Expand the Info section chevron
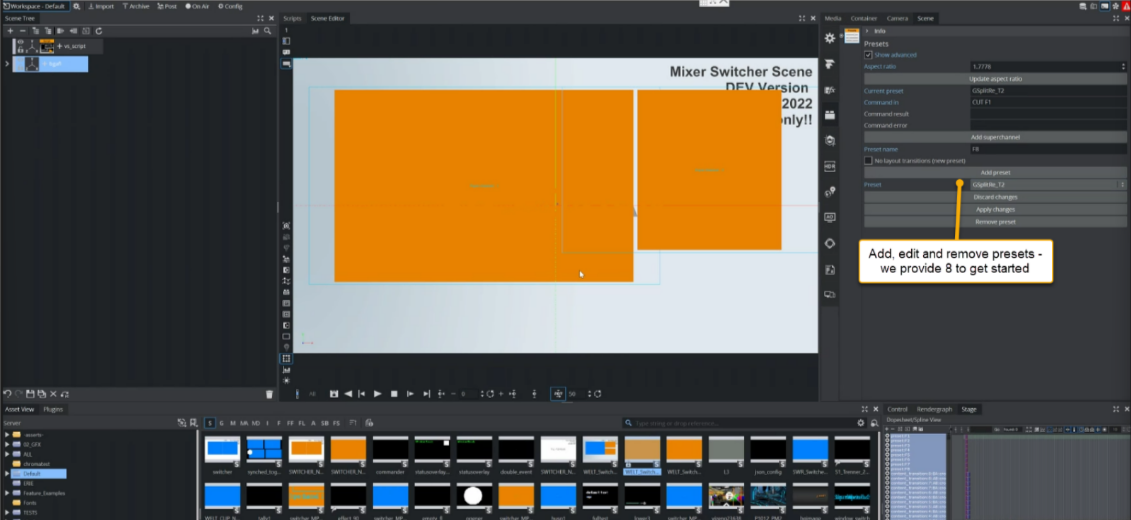Viewport: 1131px width, 520px height. [867, 31]
